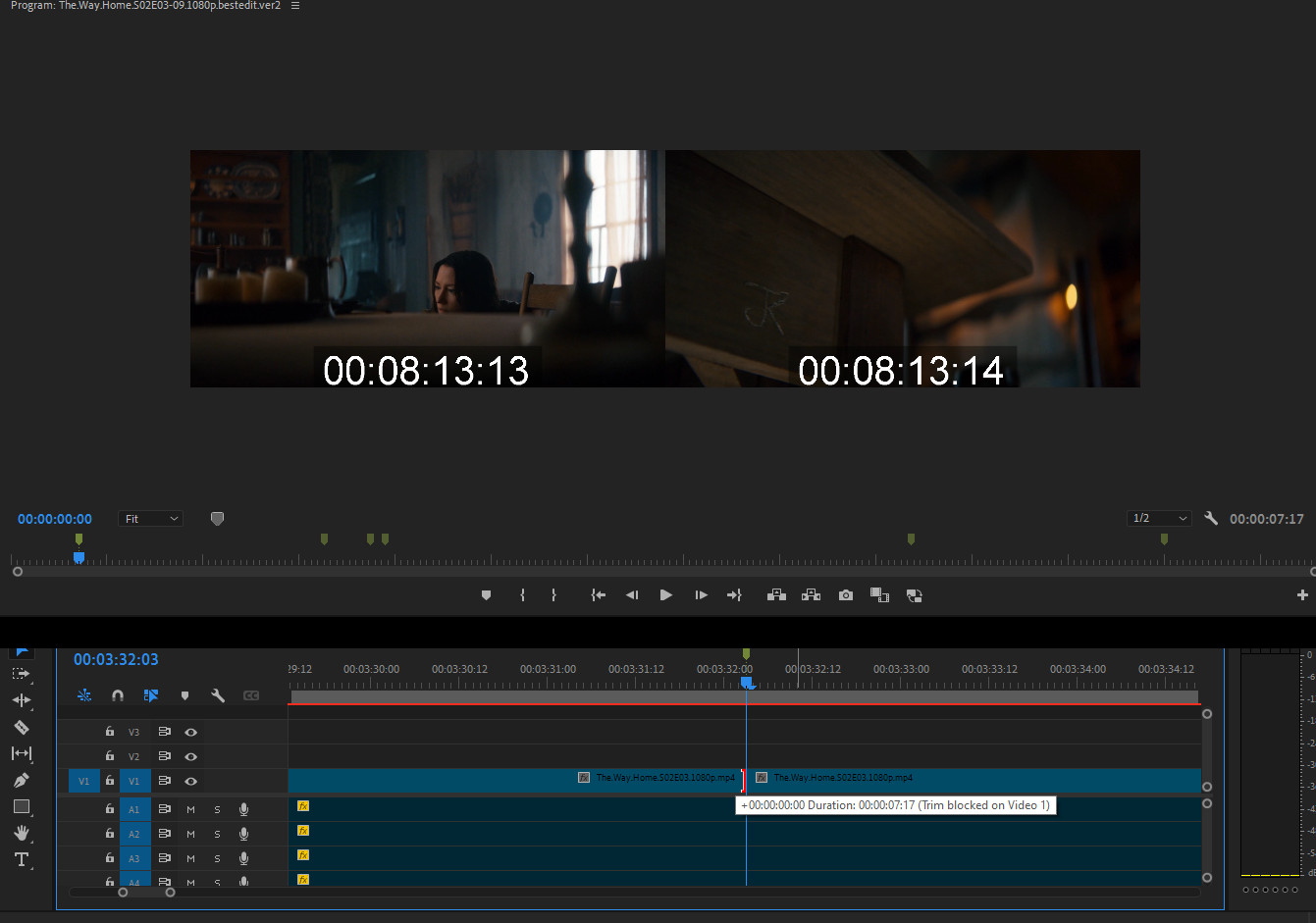Add a marker from timeline header
This screenshot has width=1316, height=923.
(x=184, y=695)
